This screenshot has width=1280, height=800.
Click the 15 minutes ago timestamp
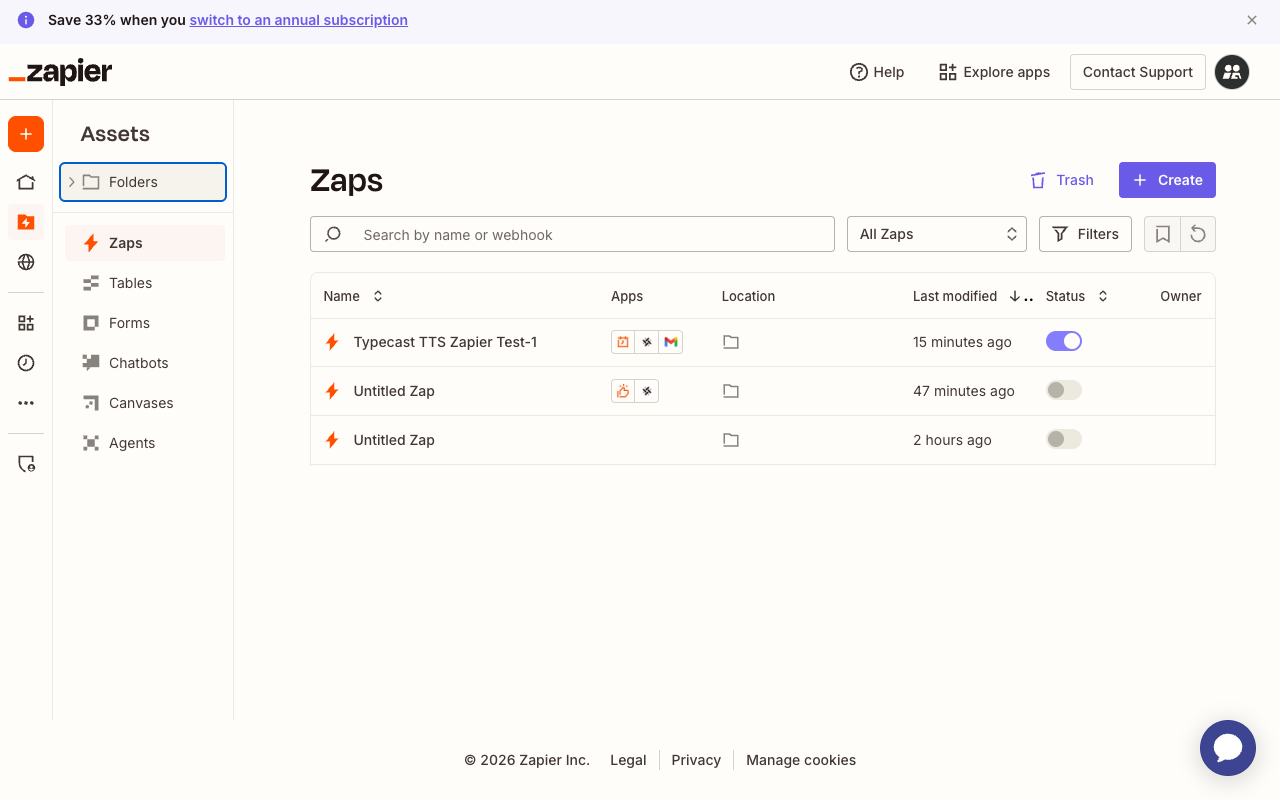[x=962, y=342]
